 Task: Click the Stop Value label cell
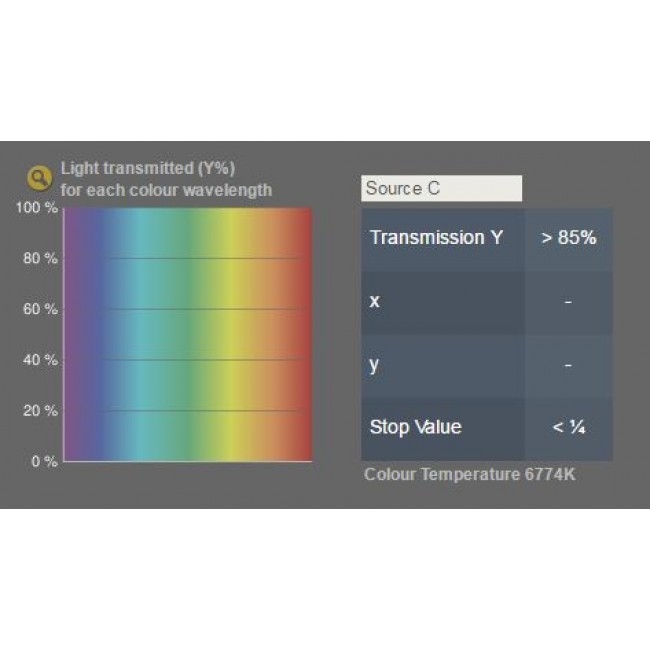point(443,429)
